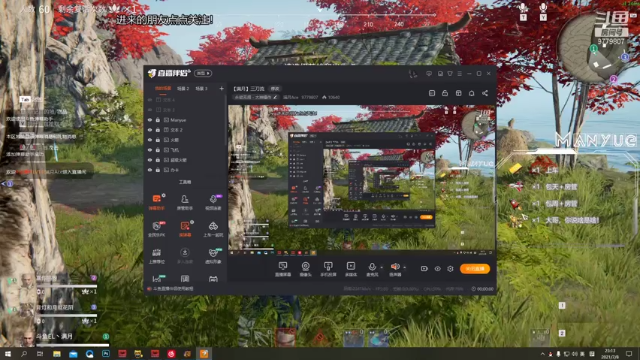Click the microphone icon in the bottom toolbar
Viewport: 640px width, 360px height.
(x=372, y=267)
